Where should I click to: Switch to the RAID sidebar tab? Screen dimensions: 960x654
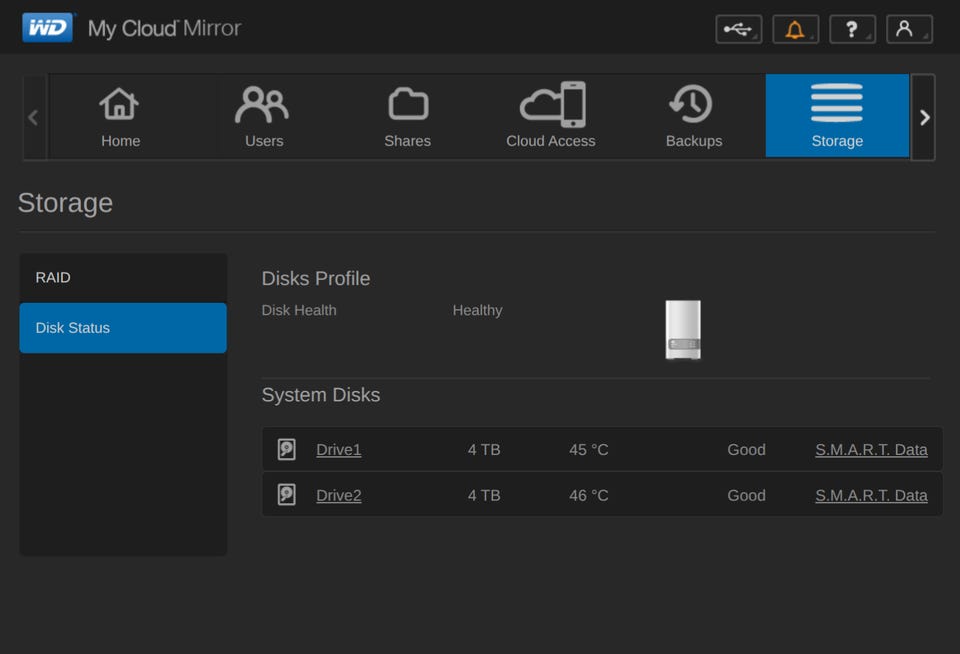(x=123, y=278)
